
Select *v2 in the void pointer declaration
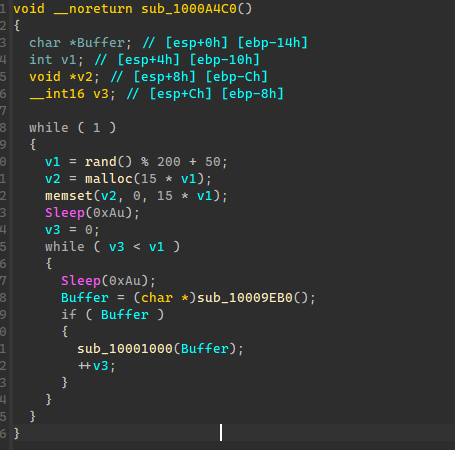pyautogui.click(x=81, y=77)
